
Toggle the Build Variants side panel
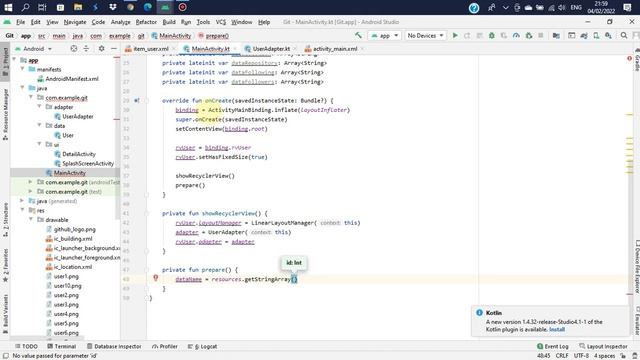tap(5, 313)
